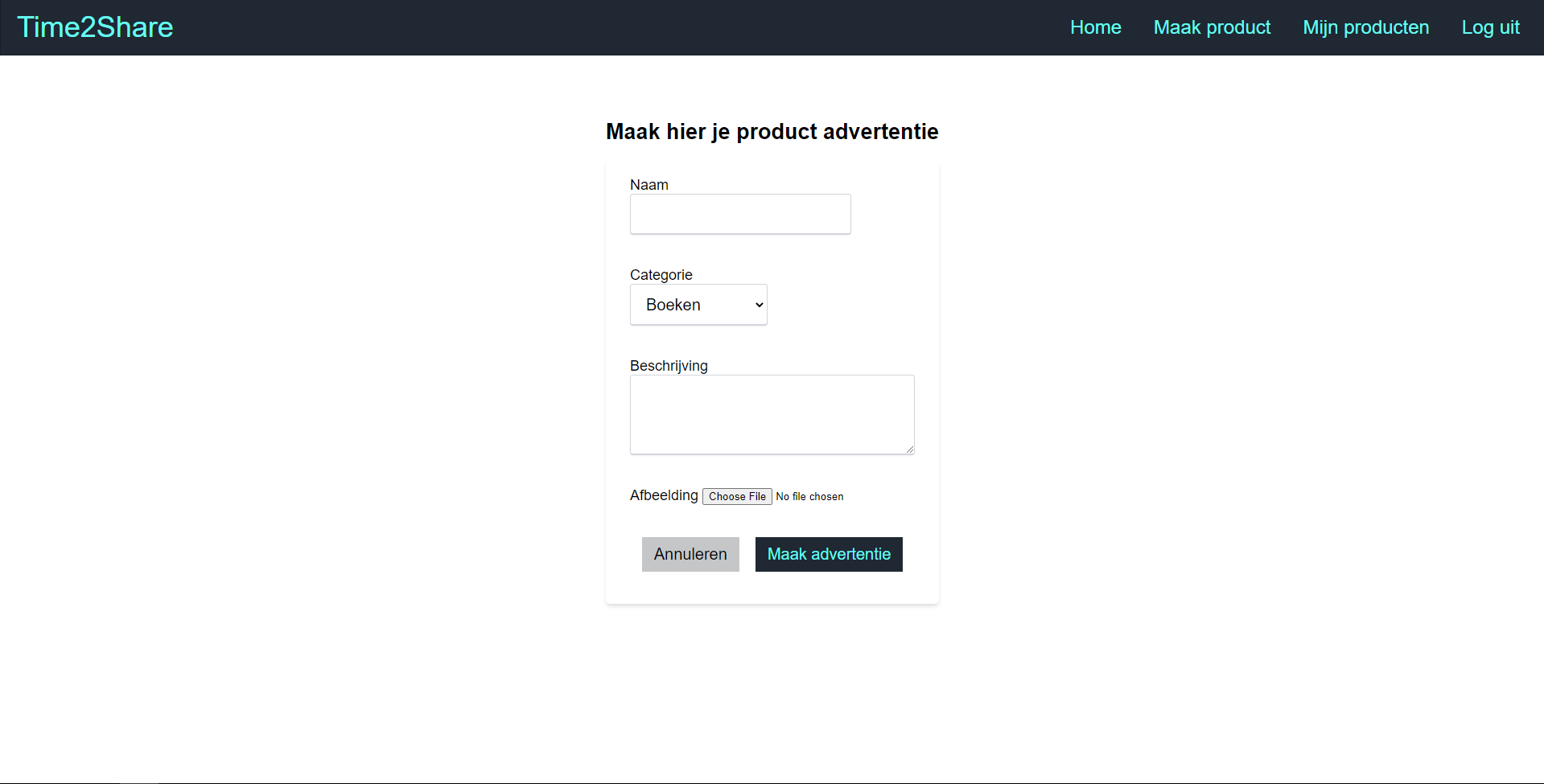
Task: Click the Afbeelding label
Action: (664, 495)
